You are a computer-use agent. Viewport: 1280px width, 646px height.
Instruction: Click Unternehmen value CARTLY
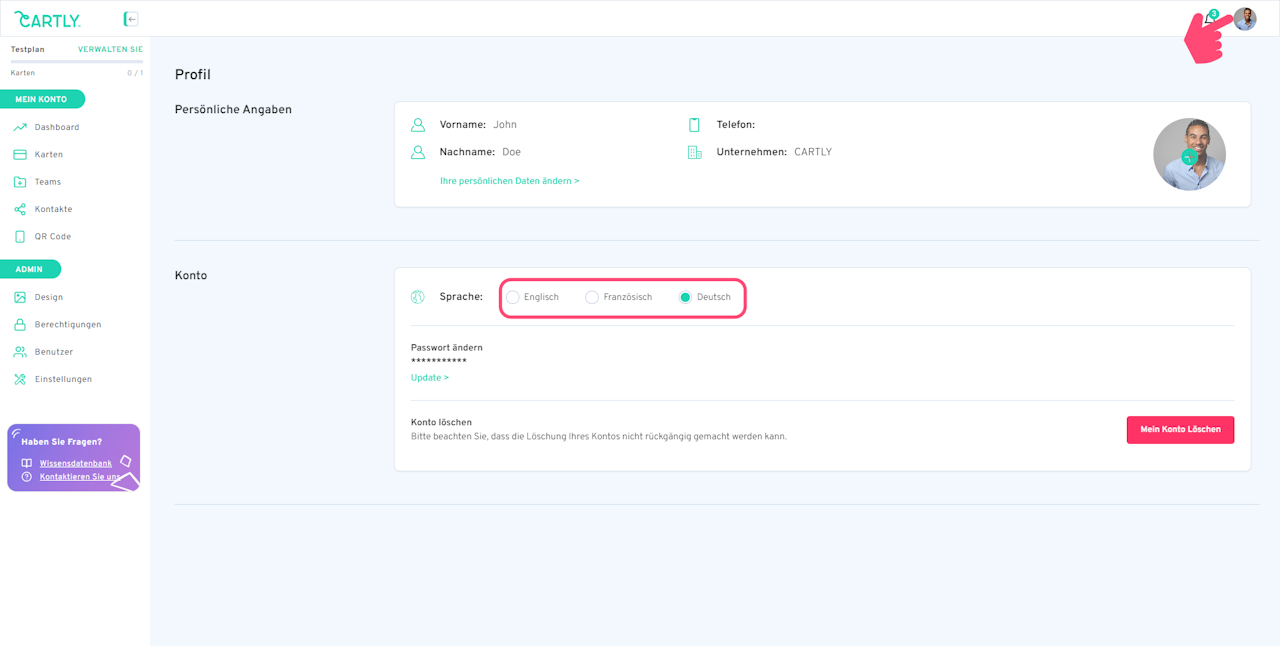pyautogui.click(x=813, y=152)
